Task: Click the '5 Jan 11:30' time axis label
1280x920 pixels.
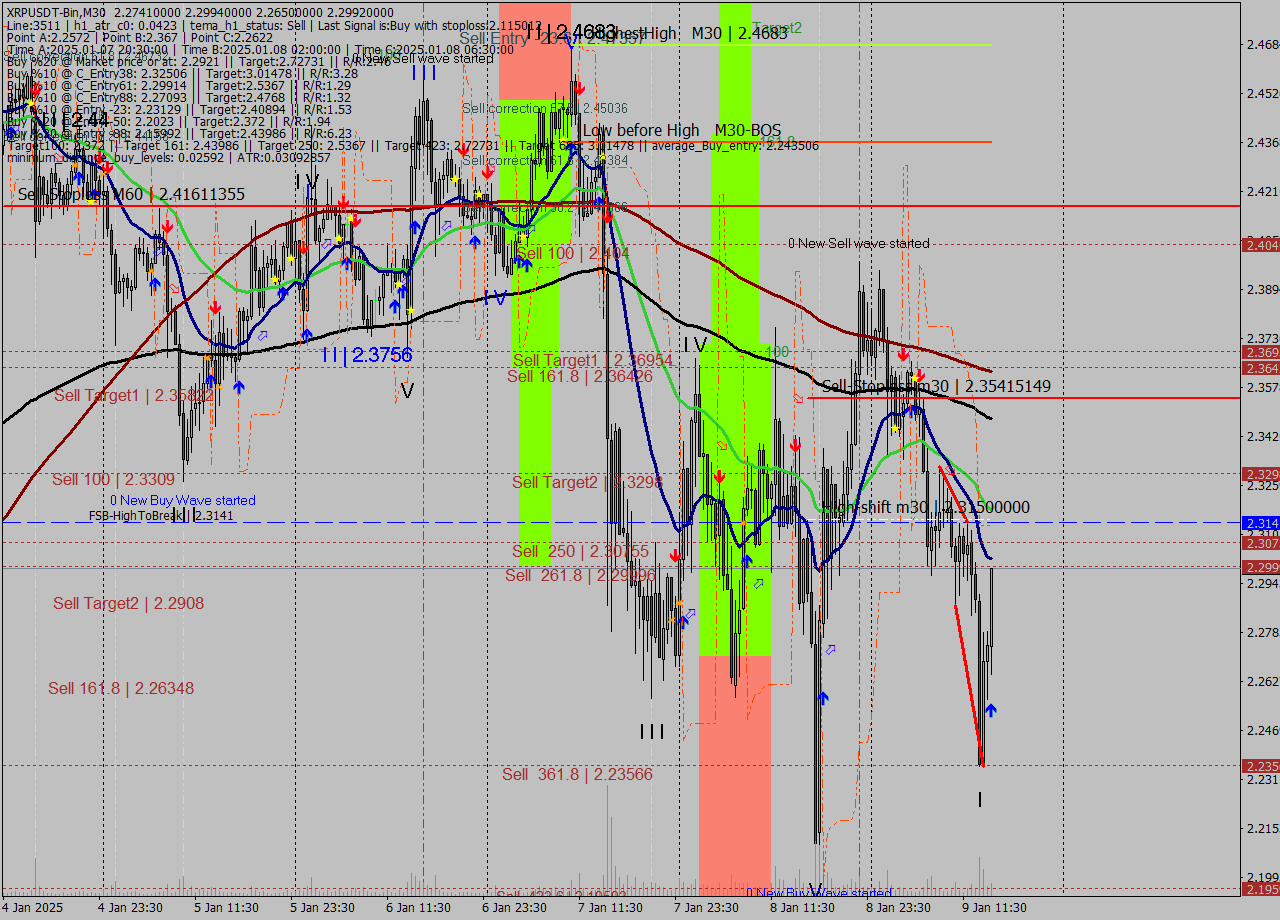Action: (x=226, y=908)
